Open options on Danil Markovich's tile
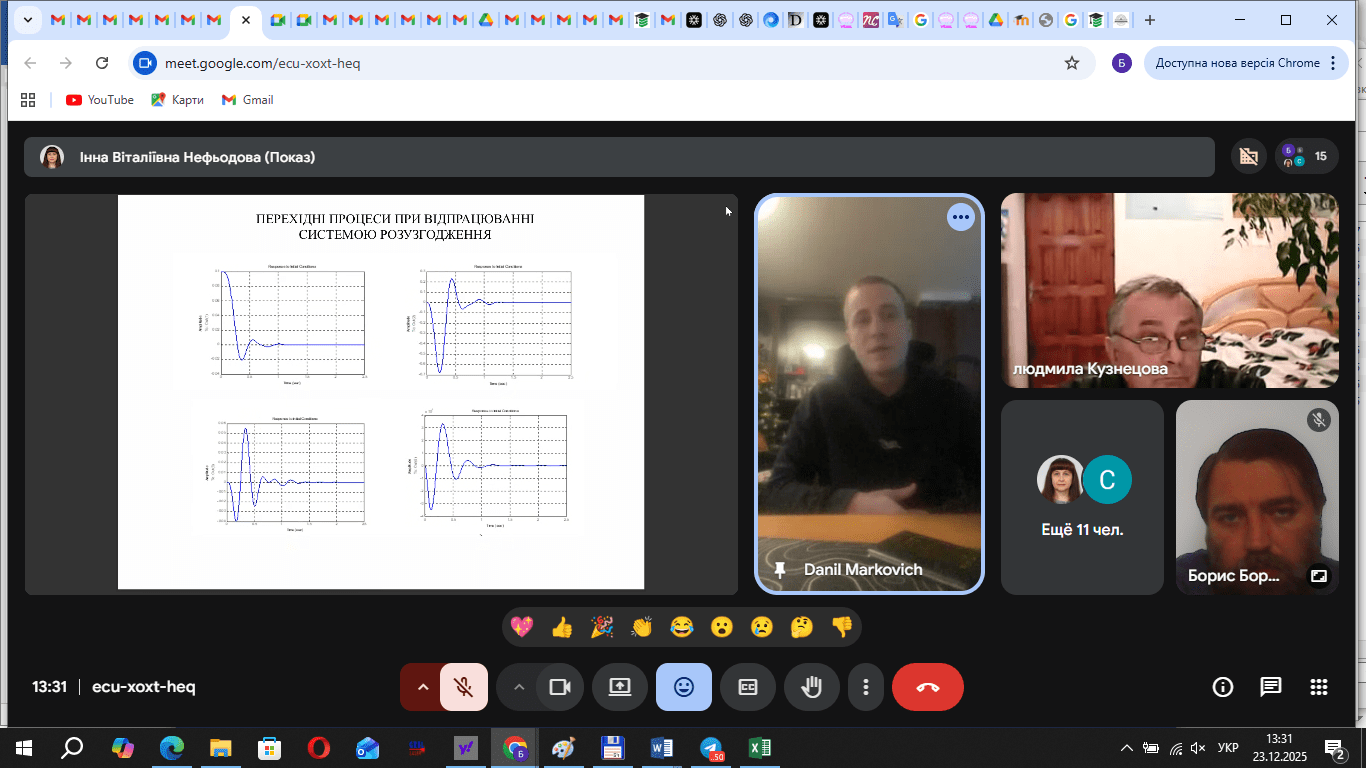The image size is (1366, 768). click(x=960, y=217)
